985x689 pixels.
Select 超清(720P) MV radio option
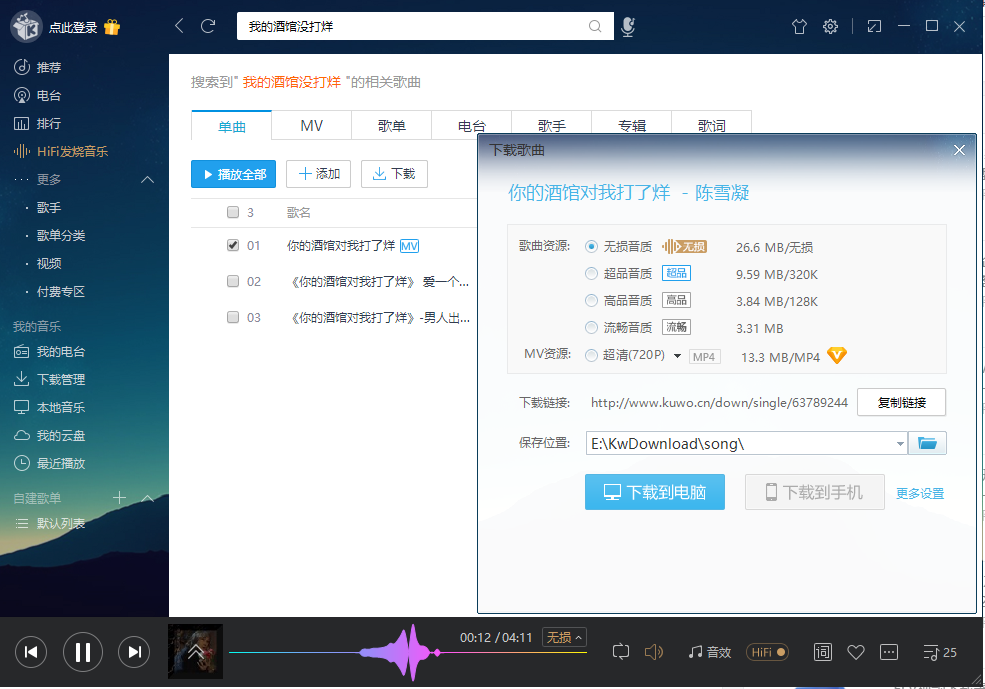click(591, 355)
